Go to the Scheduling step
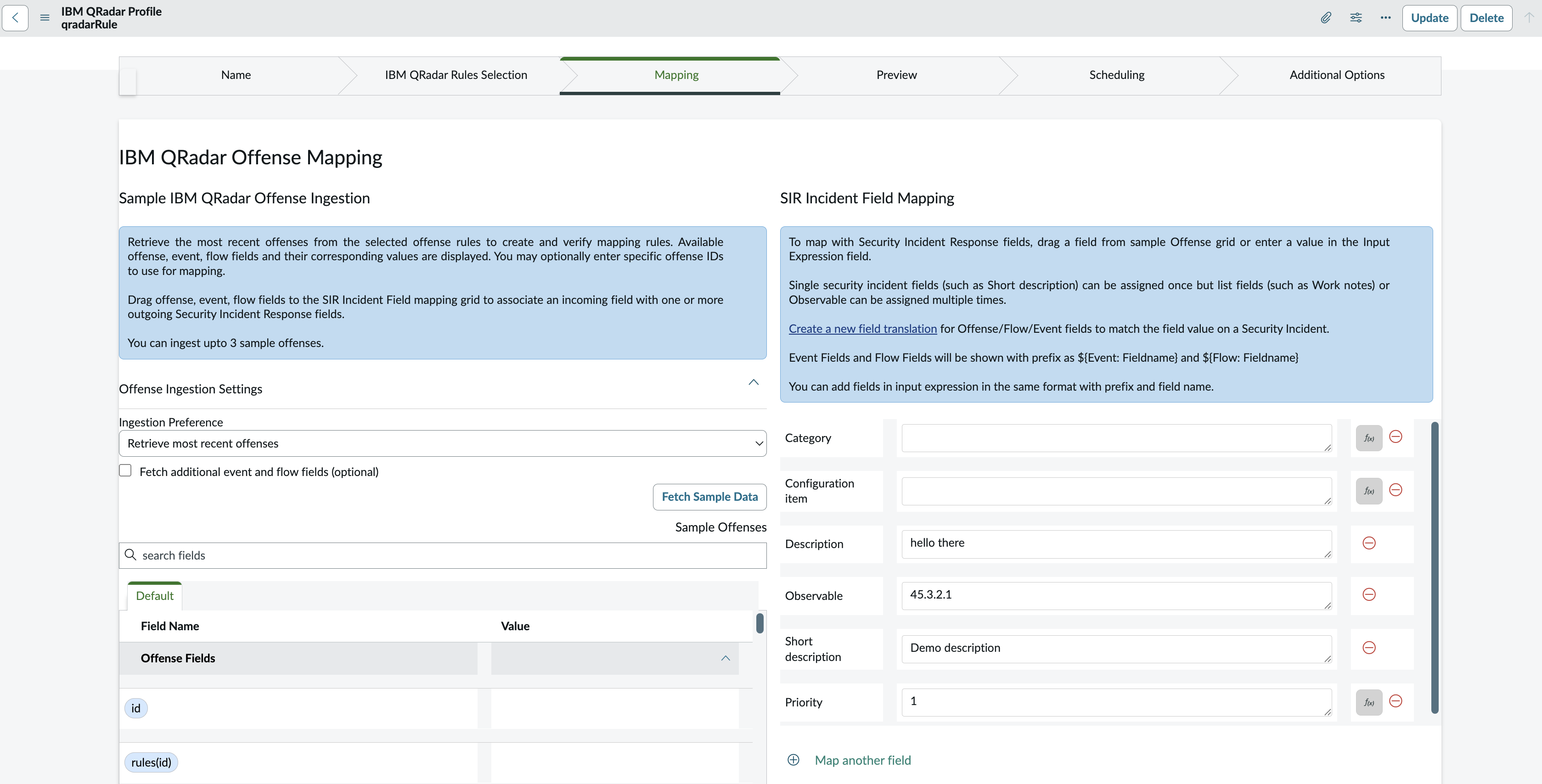Screen dimensions: 1542x784 [x=1116, y=75]
